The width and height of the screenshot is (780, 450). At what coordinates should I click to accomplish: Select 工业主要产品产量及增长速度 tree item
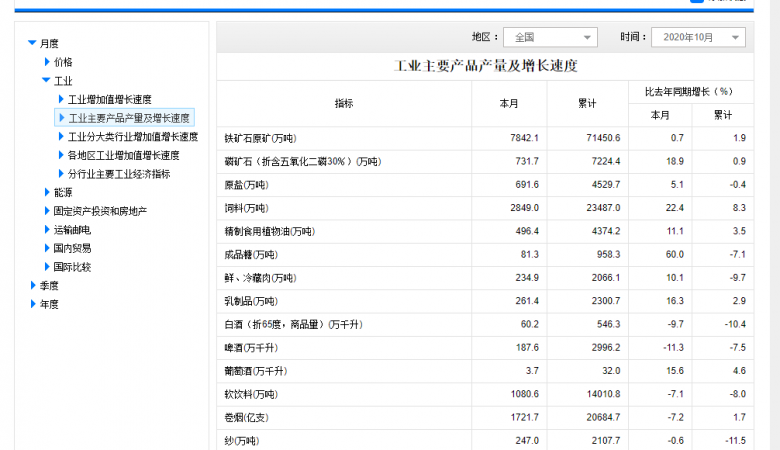(129, 118)
